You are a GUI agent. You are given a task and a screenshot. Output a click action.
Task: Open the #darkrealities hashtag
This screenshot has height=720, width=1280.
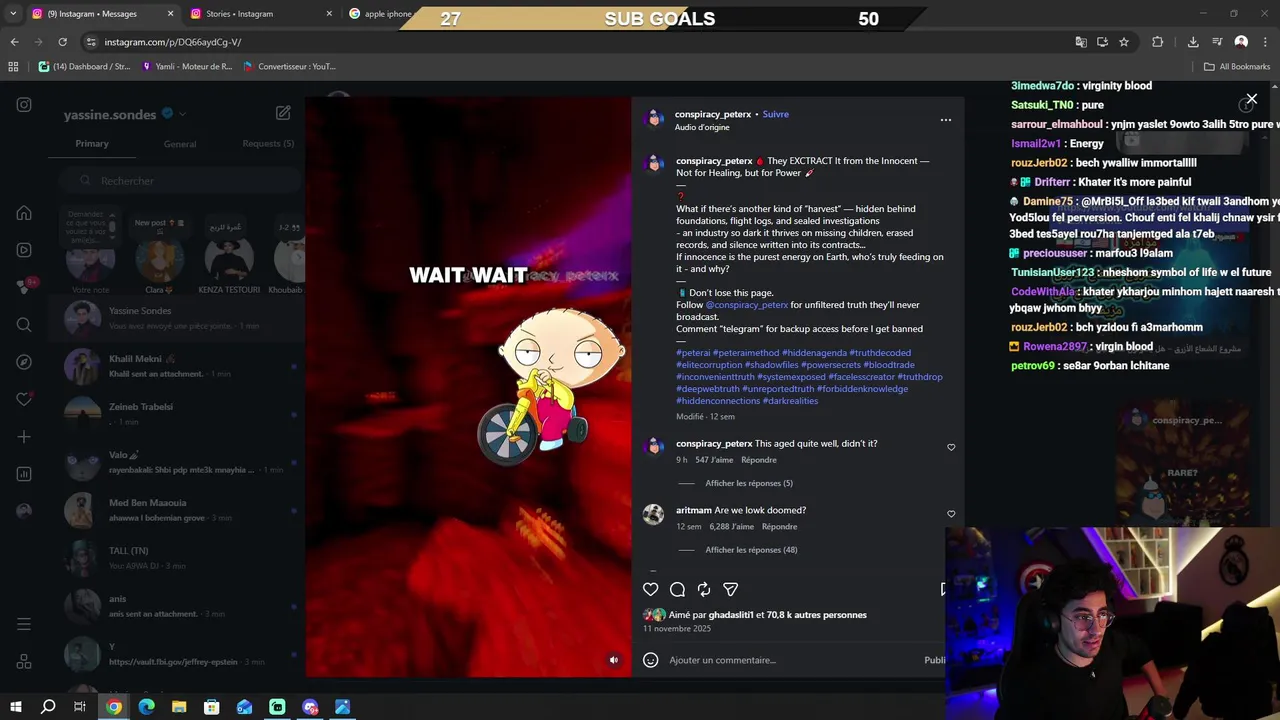point(790,401)
